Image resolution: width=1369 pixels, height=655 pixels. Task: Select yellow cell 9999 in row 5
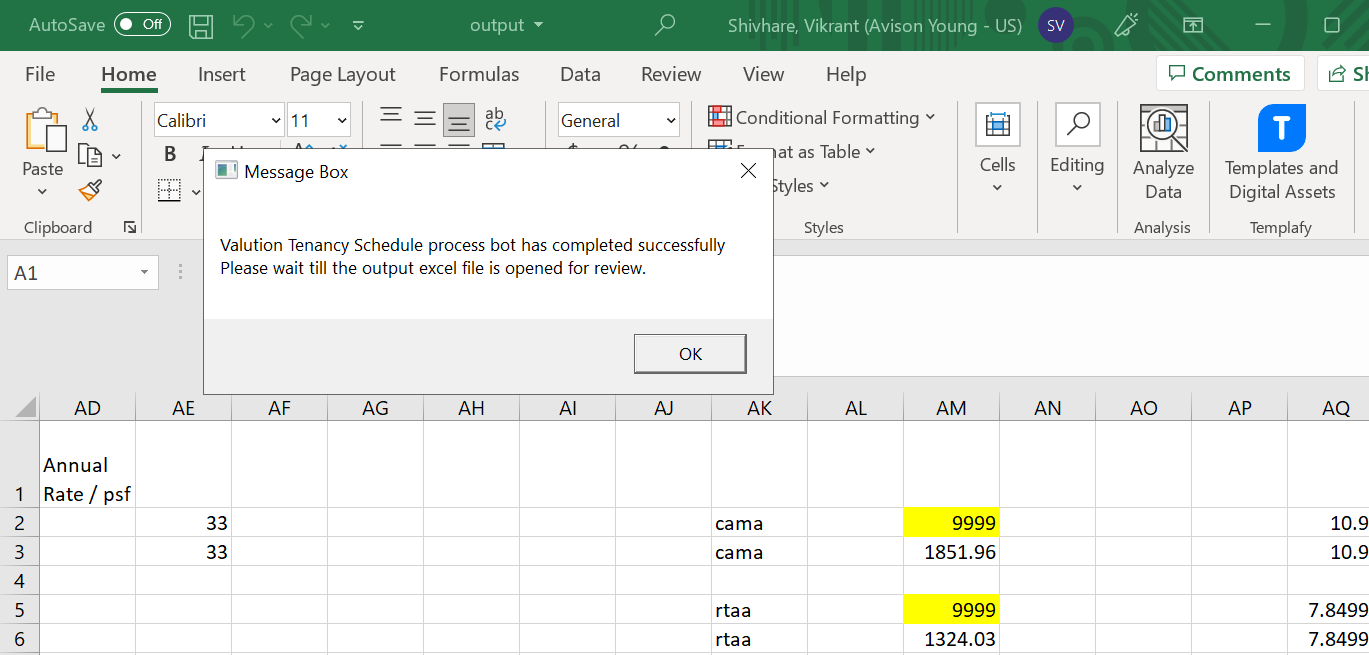click(951, 610)
